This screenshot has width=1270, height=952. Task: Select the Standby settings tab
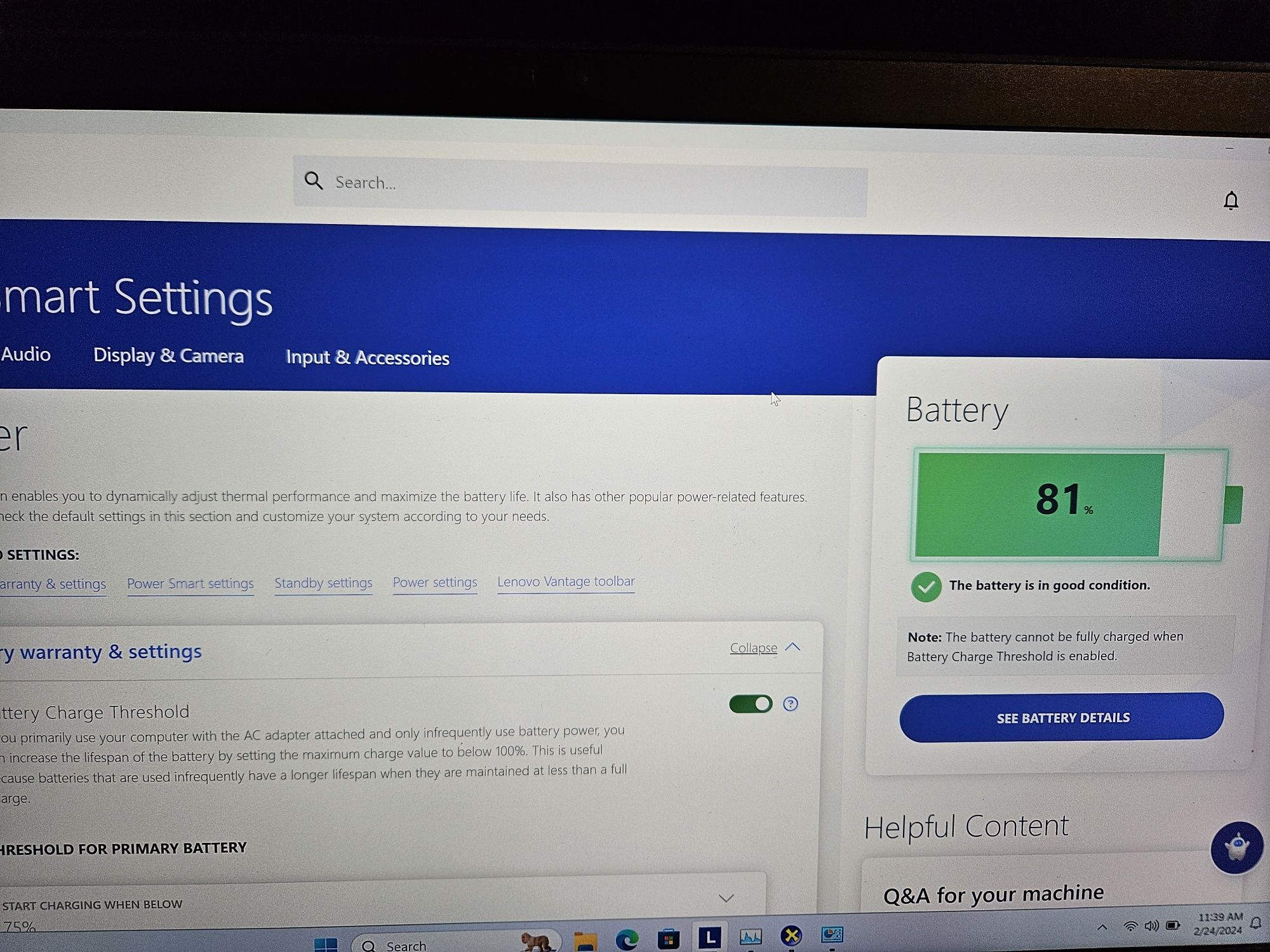323,581
